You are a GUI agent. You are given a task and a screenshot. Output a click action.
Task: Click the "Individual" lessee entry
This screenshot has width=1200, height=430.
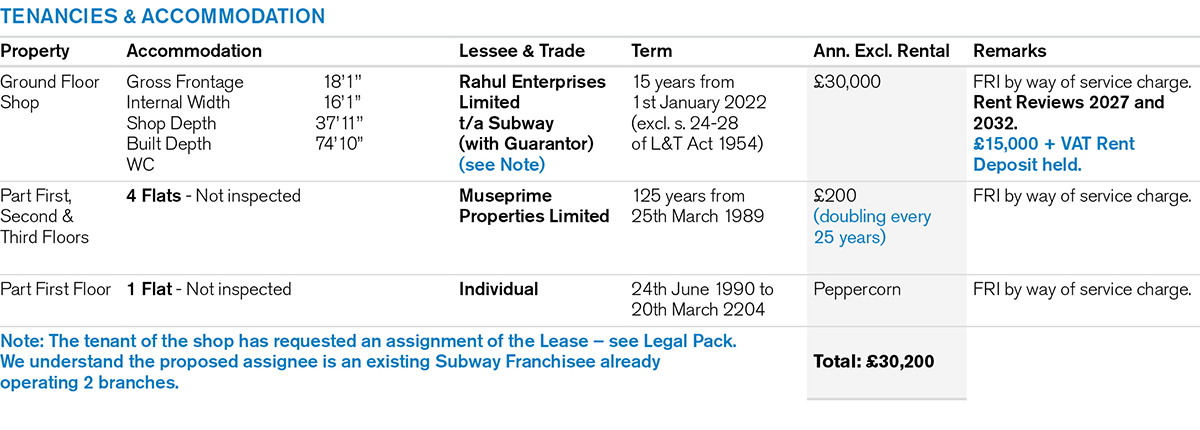point(498,289)
